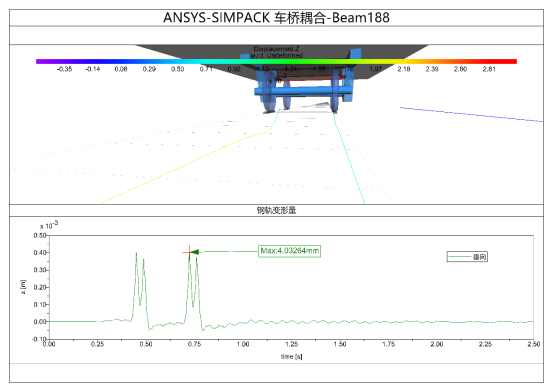Viewport: 554px width, 392px height.
Task: Click the page title ANSYS-SIMPACK 车桥耦合-Beam188
Action: pos(276,18)
